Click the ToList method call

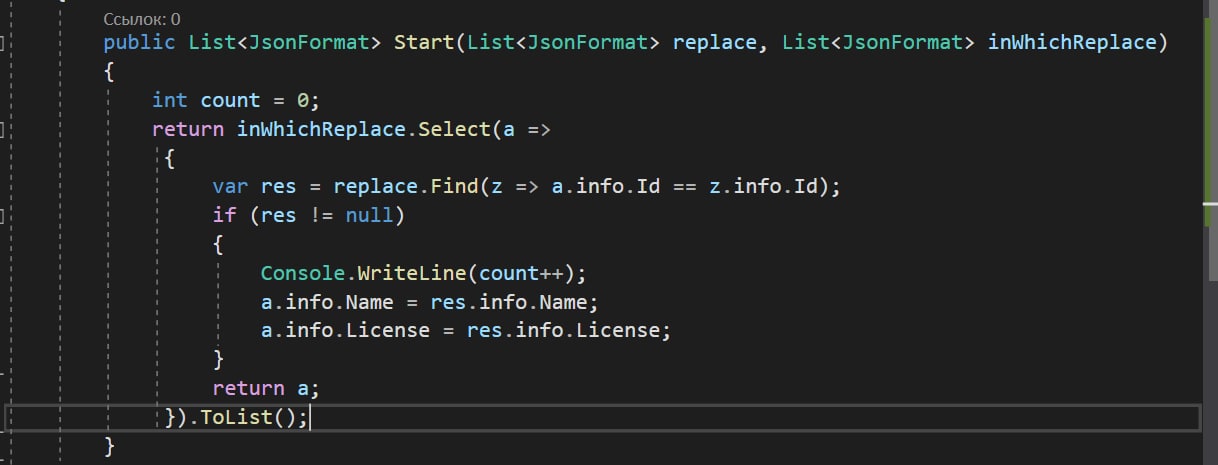(x=237, y=417)
